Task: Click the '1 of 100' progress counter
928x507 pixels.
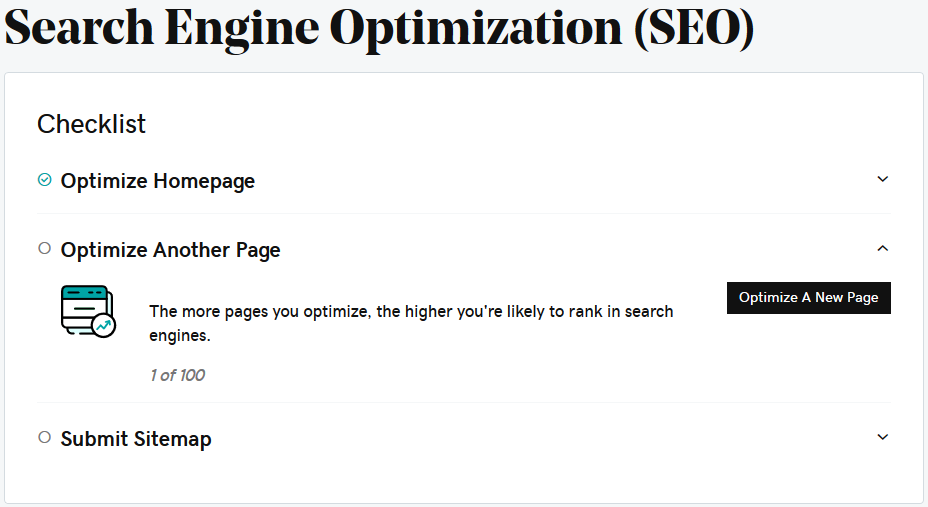Action: click(177, 376)
